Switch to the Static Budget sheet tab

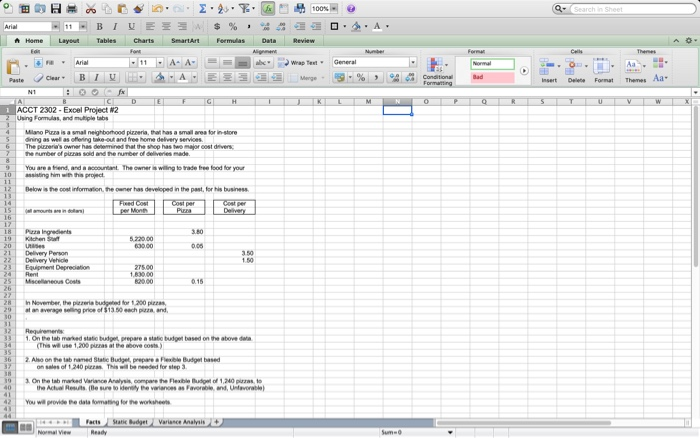130,422
